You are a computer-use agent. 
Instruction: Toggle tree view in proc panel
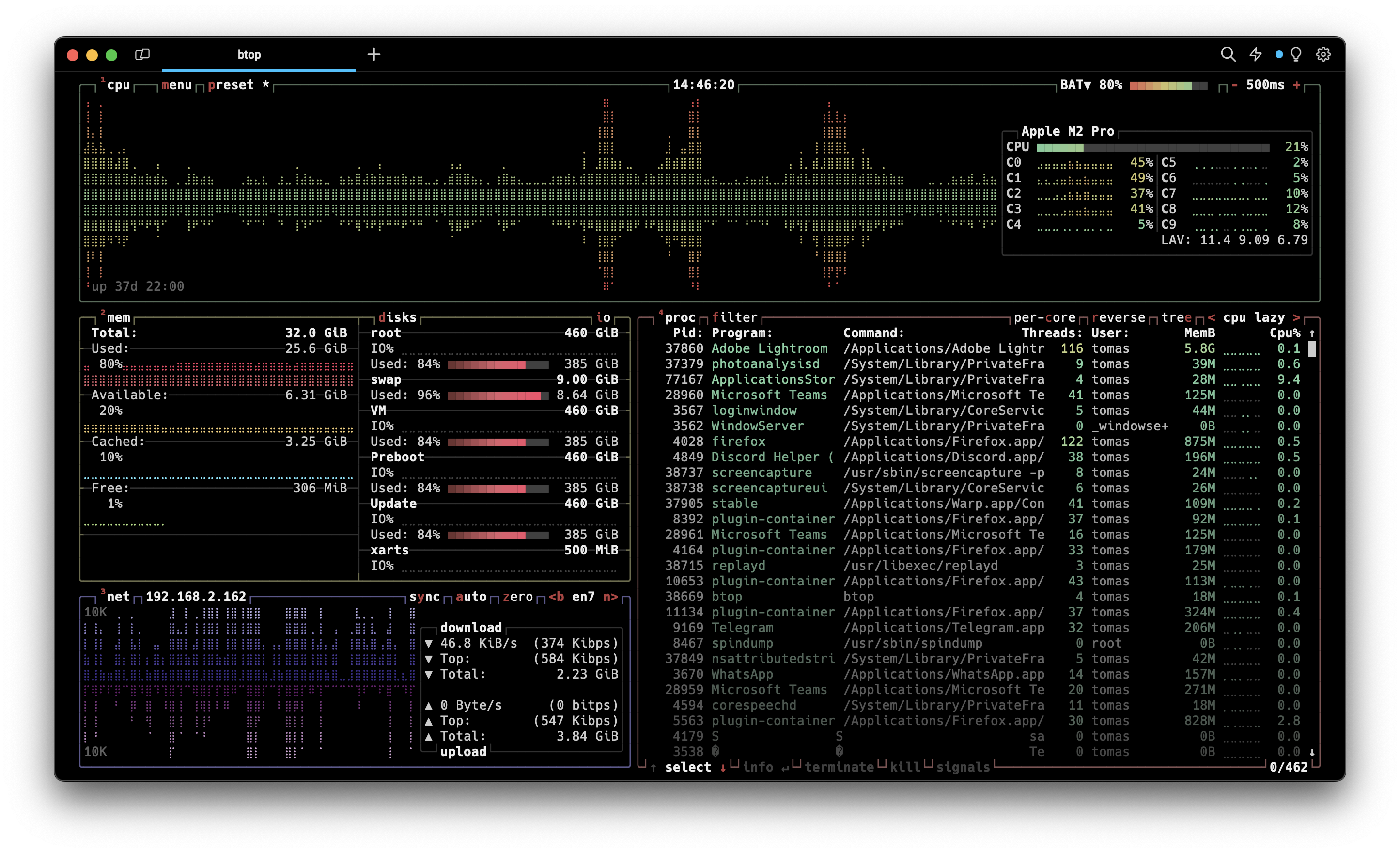tap(1176, 317)
